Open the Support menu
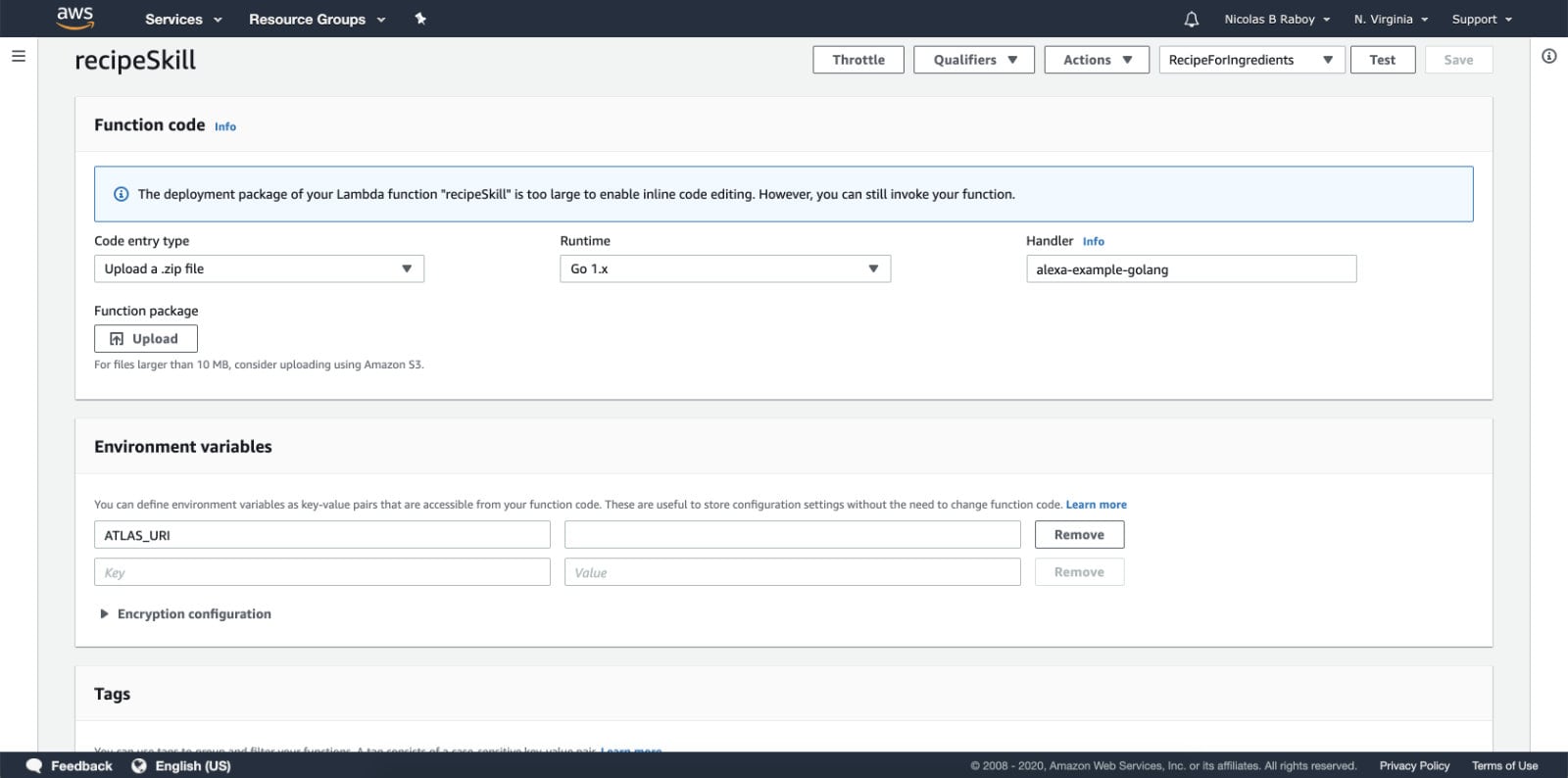 [x=1482, y=19]
